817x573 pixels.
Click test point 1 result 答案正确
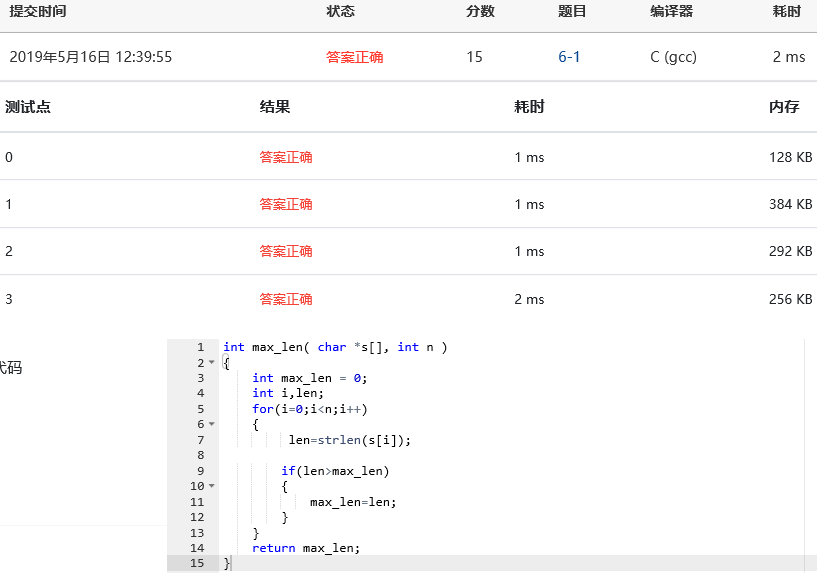[x=286, y=204]
